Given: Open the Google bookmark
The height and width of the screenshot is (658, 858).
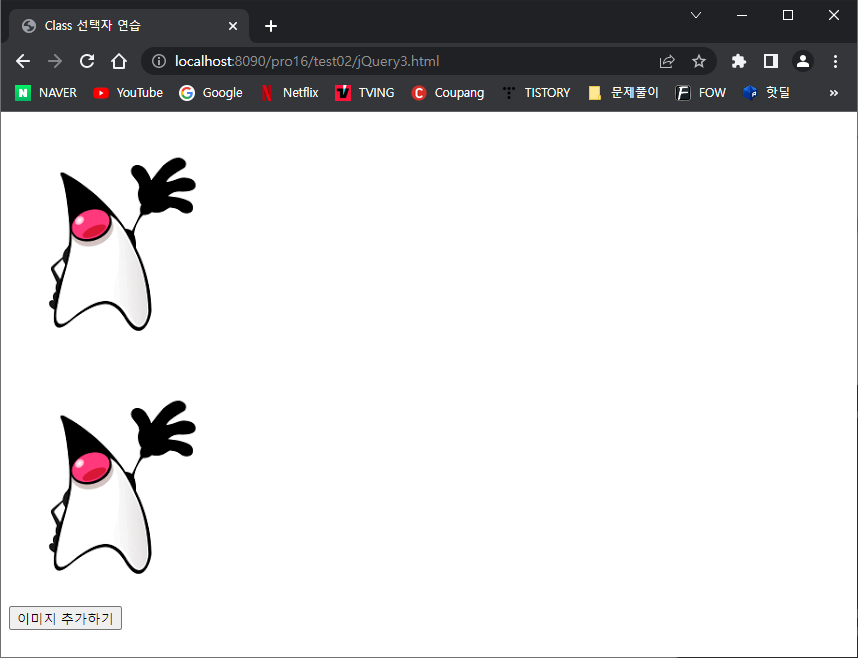Looking at the screenshot, I should pos(211,93).
